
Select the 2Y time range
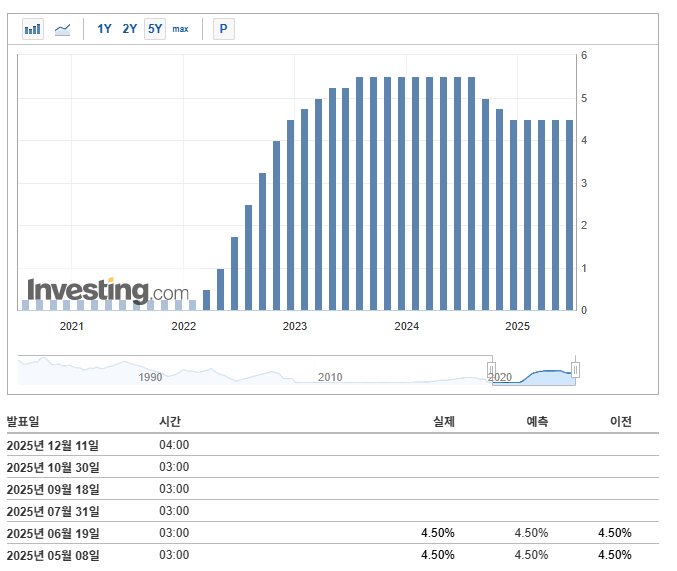130,29
